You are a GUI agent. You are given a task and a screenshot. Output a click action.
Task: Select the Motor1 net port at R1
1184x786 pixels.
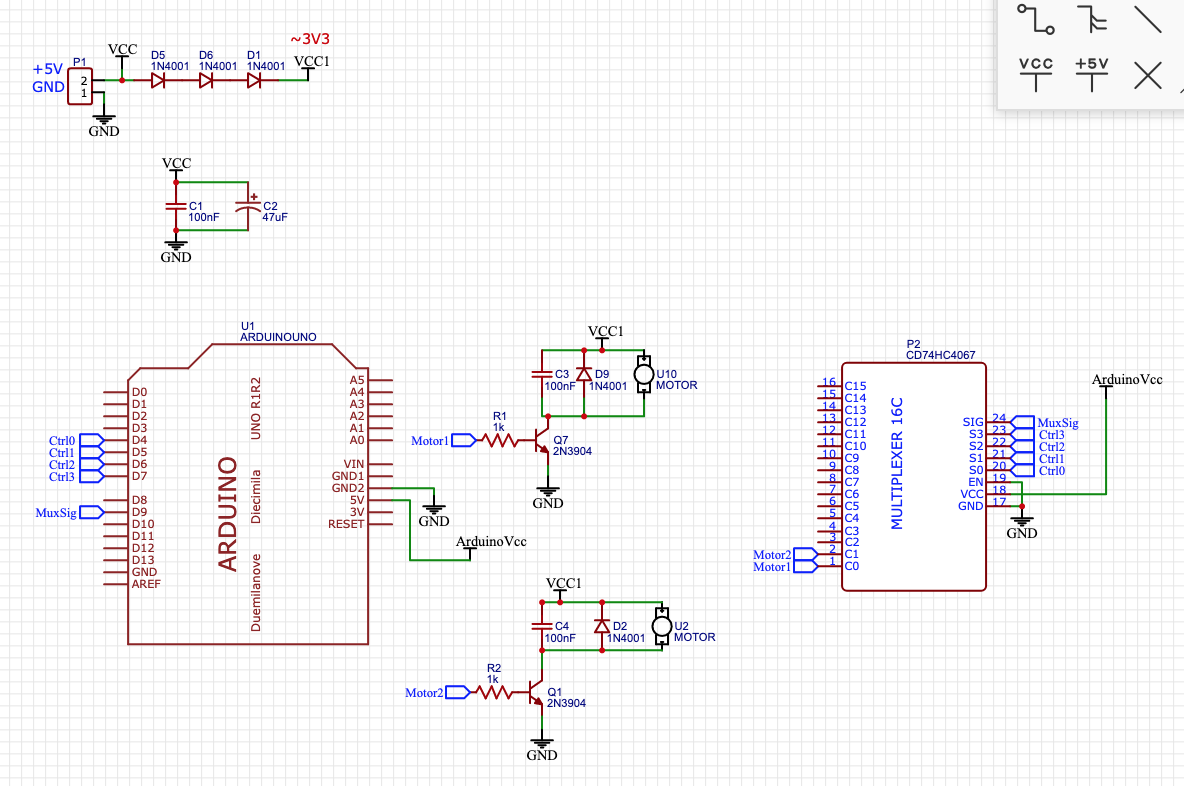click(x=464, y=440)
